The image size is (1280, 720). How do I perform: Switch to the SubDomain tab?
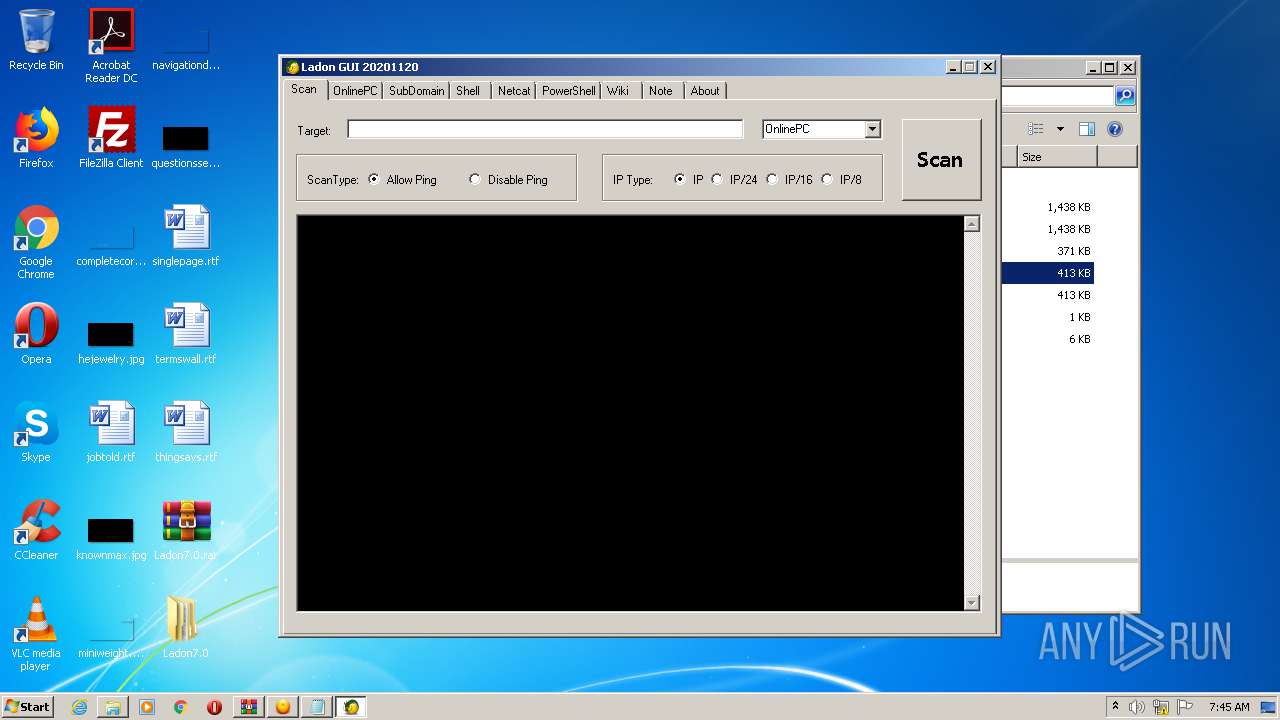tap(417, 90)
